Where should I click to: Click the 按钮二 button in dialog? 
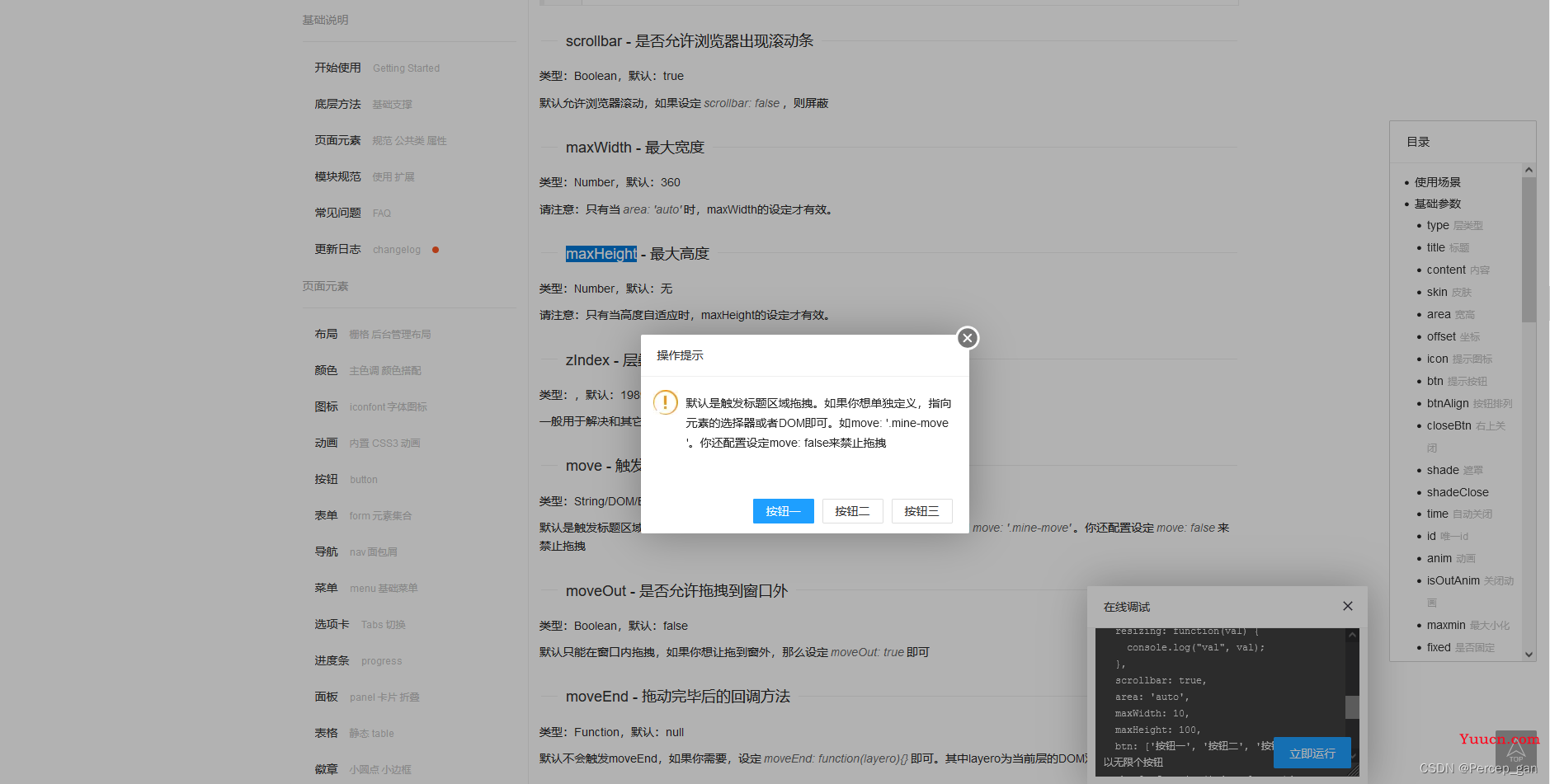(x=852, y=511)
